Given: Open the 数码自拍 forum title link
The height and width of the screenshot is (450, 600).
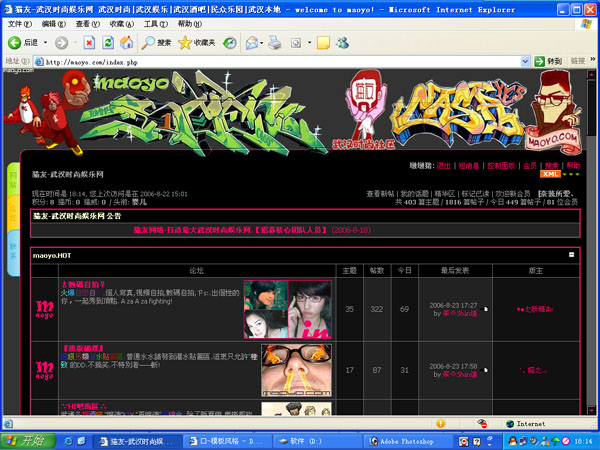Looking at the screenshot, I should [83, 284].
